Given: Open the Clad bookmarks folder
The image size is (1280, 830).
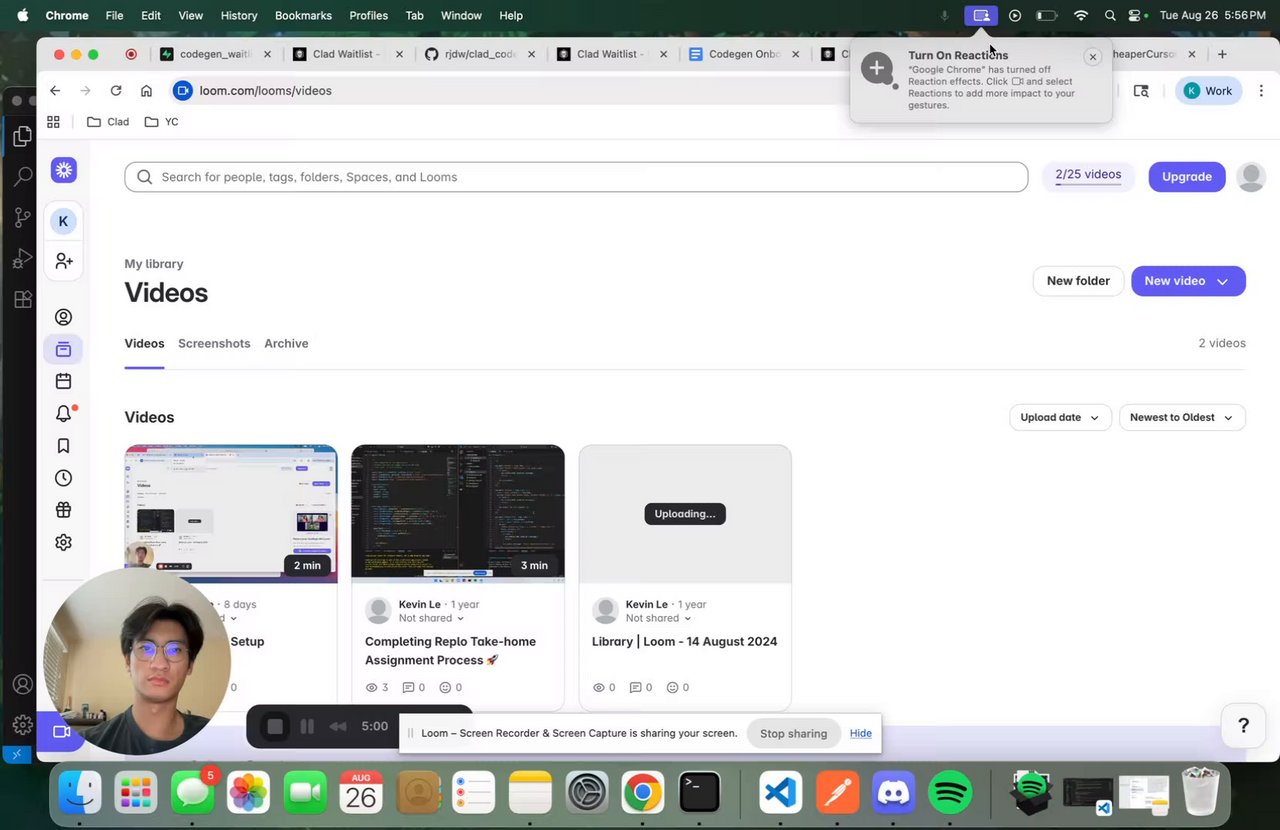Looking at the screenshot, I should coord(108,122).
